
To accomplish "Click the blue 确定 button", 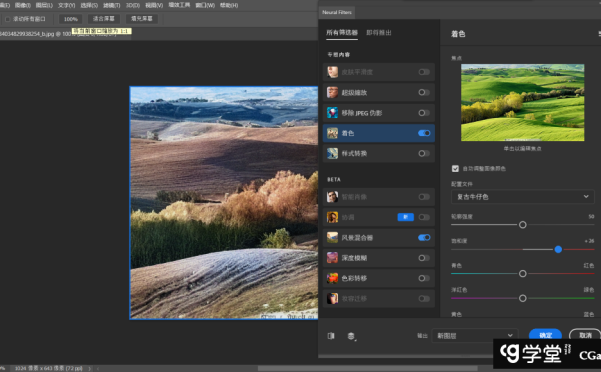I will pyautogui.click(x=545, y=335).
